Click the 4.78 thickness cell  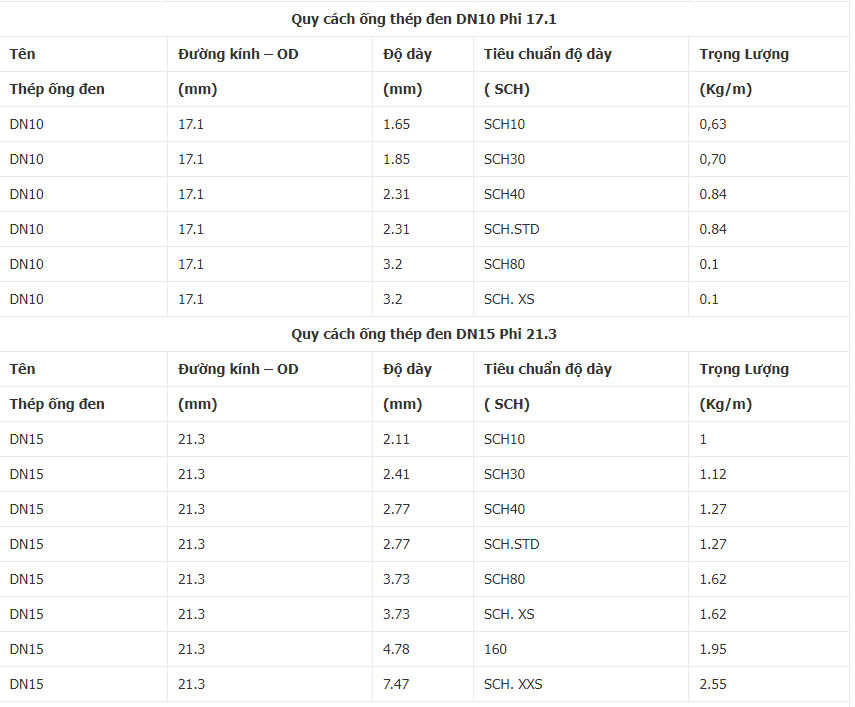point(397,649)
